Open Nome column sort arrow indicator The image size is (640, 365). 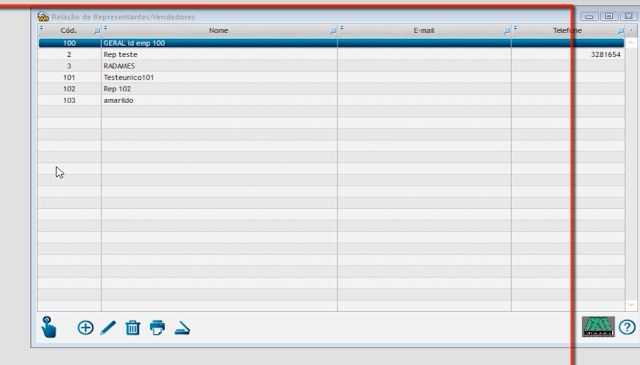[105, 28]
